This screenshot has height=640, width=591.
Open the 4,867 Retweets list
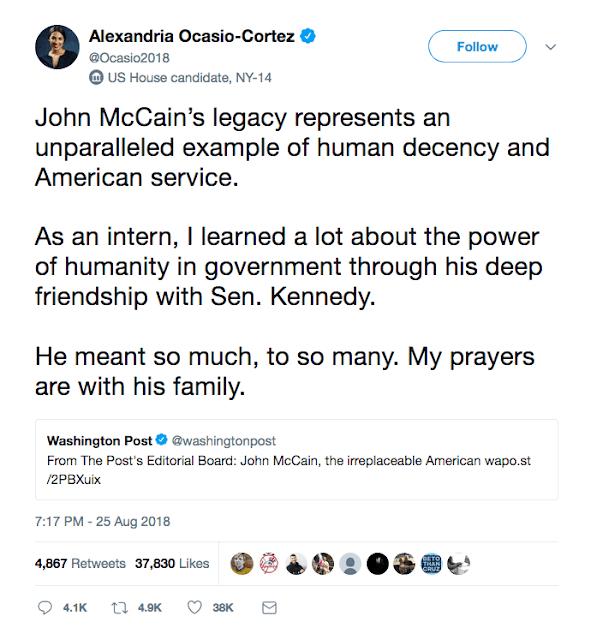point(80,564)
